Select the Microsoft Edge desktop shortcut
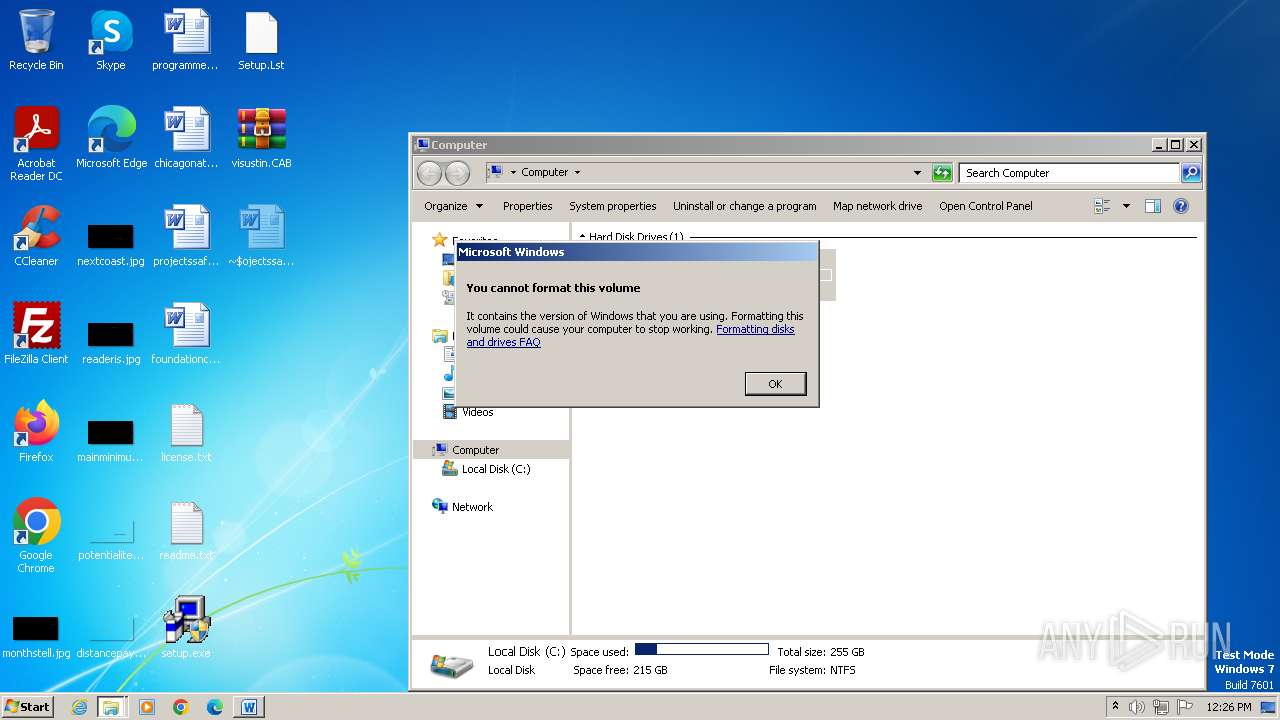Screen dimensions: 1280x720 tap(111, 138)
